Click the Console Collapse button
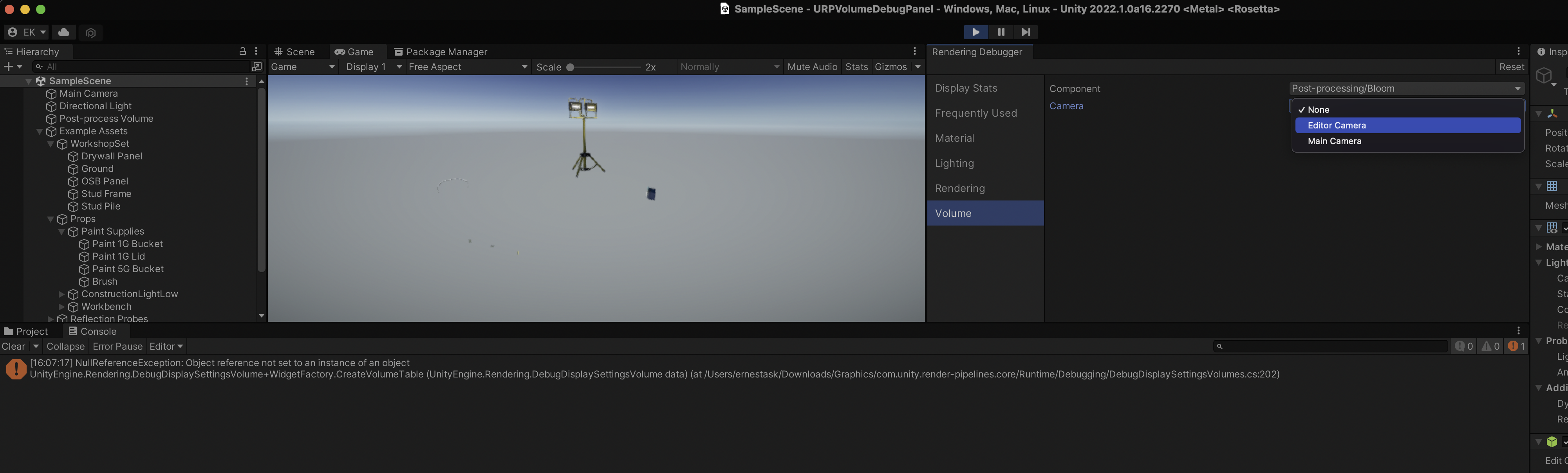The width and height of the screenshot is (1568, 473). (65, 347)
